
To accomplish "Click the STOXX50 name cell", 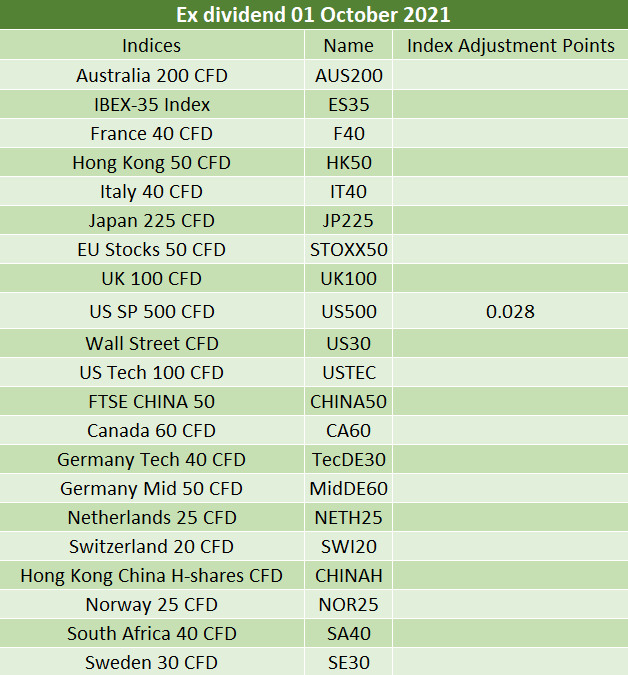I will [x=349, y=250].
